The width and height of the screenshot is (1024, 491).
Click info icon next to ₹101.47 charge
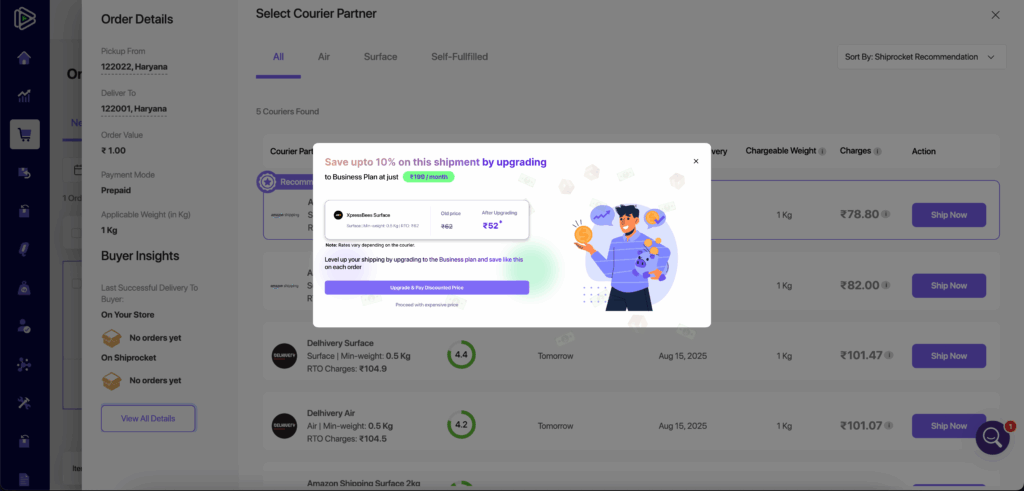pos(890,356)
